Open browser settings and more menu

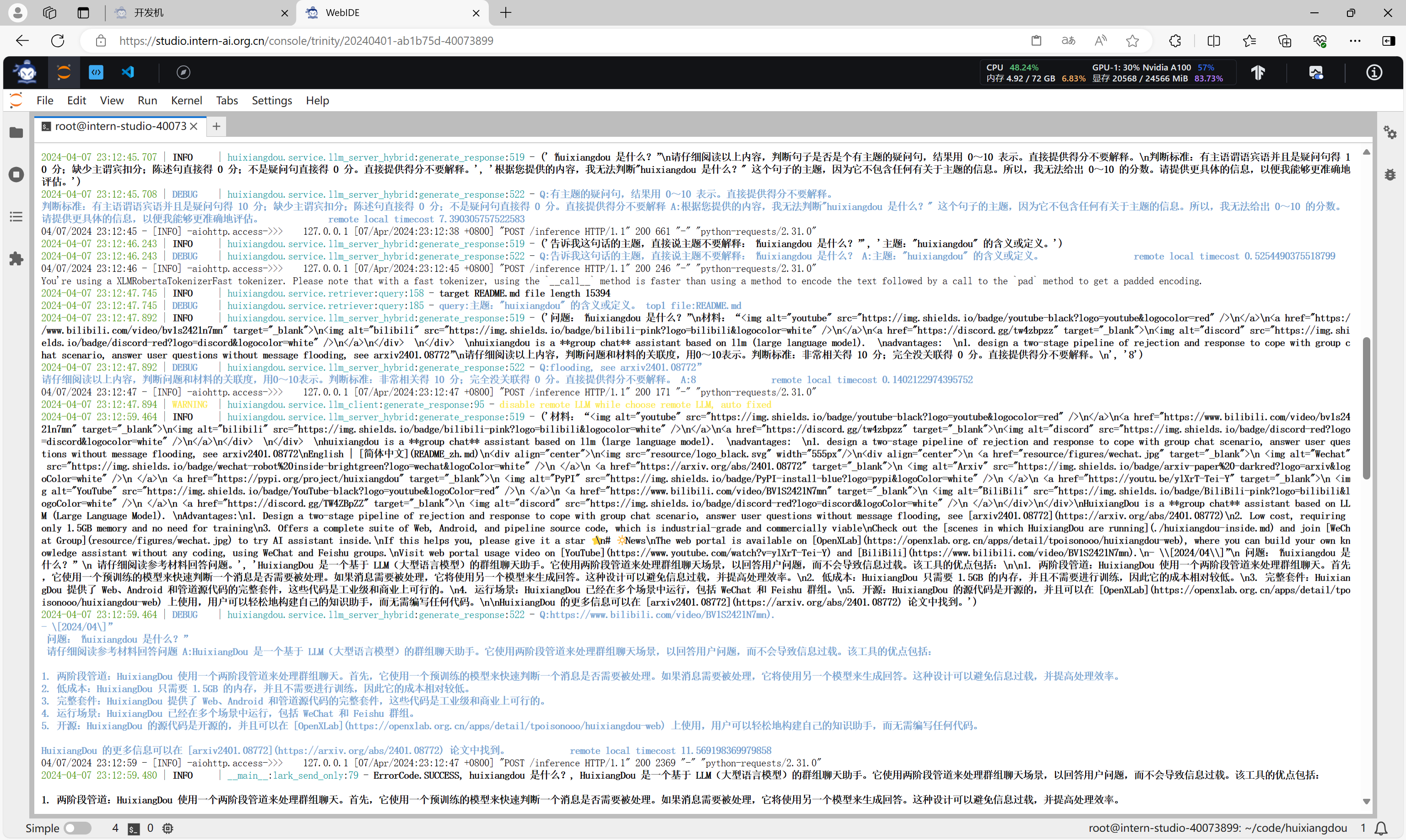click(x=1354, y=41)
